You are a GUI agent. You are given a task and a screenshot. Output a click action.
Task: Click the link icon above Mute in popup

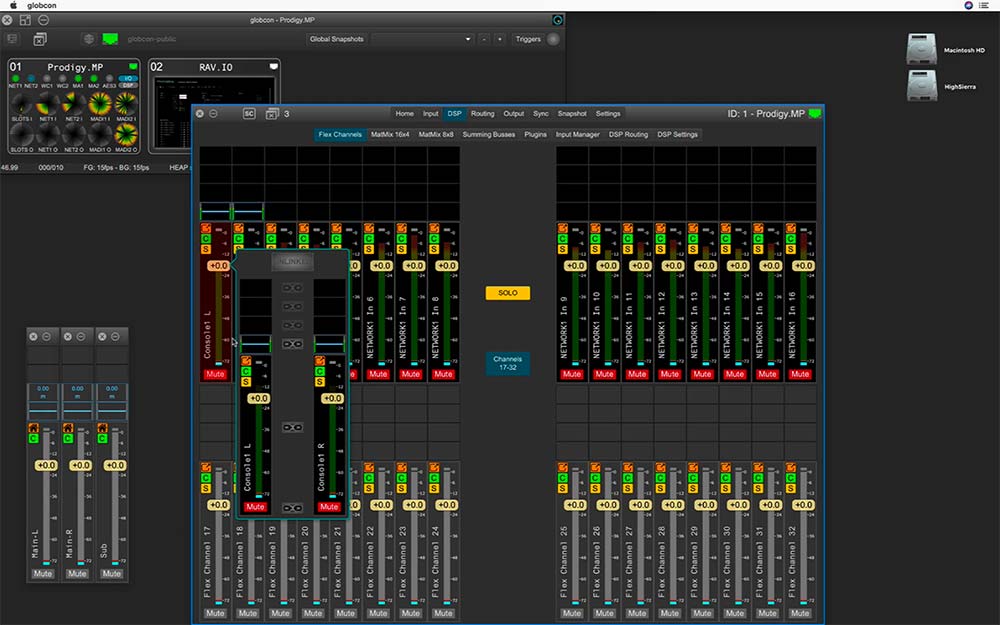pyautogui.click(x=292, y=427)
